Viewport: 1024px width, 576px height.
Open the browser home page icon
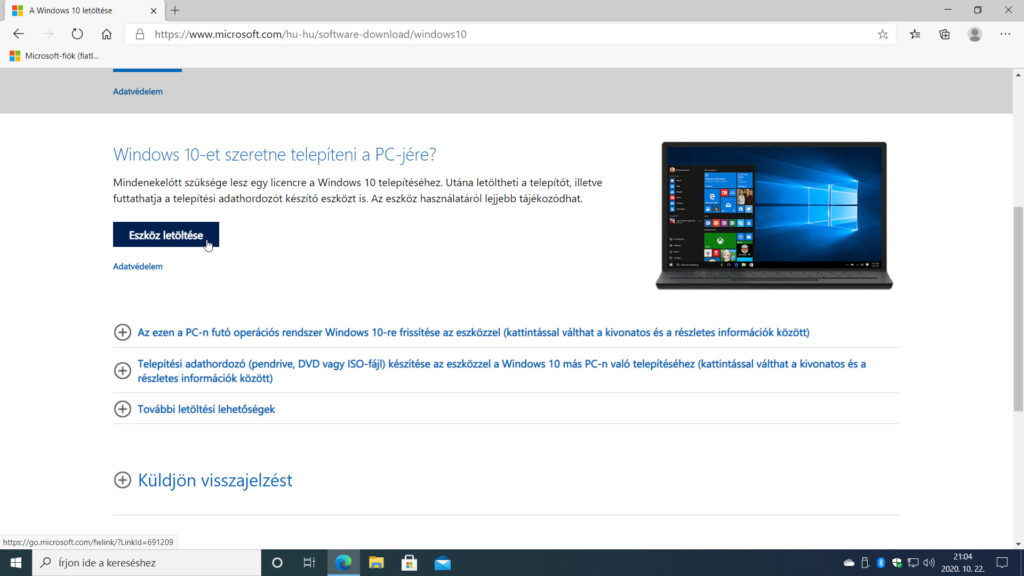(106, 34)
